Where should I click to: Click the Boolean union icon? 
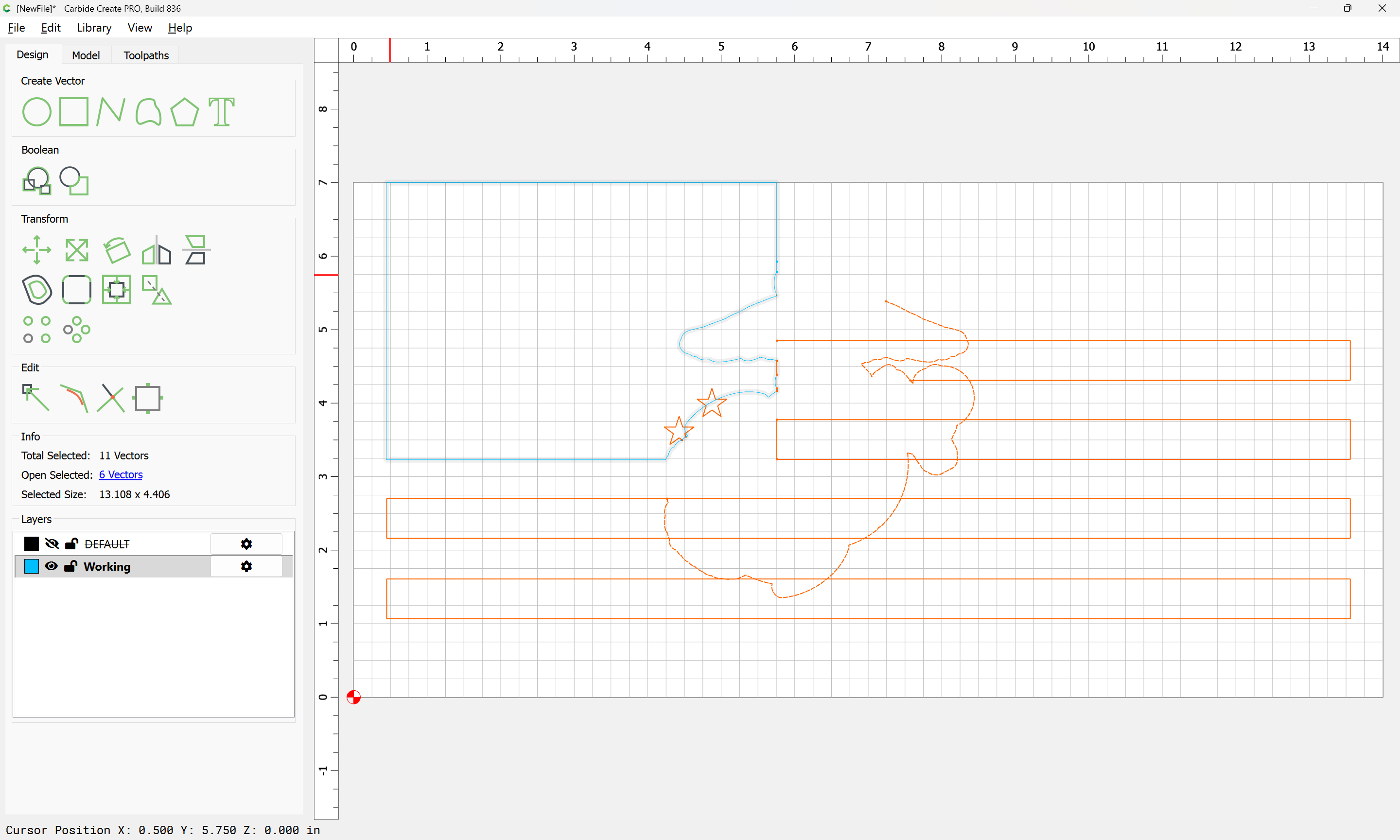[x=37, y=181]
